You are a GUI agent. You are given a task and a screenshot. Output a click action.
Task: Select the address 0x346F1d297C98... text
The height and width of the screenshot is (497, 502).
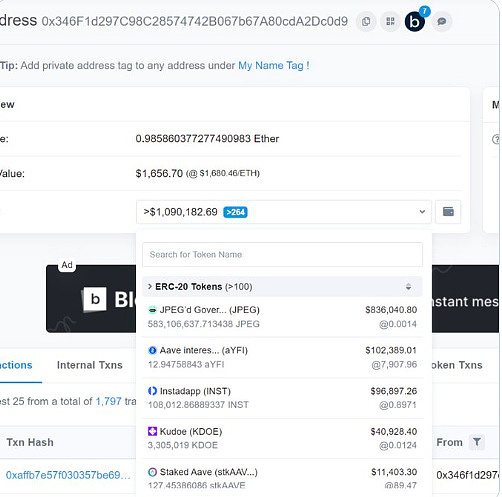[195, 21]
